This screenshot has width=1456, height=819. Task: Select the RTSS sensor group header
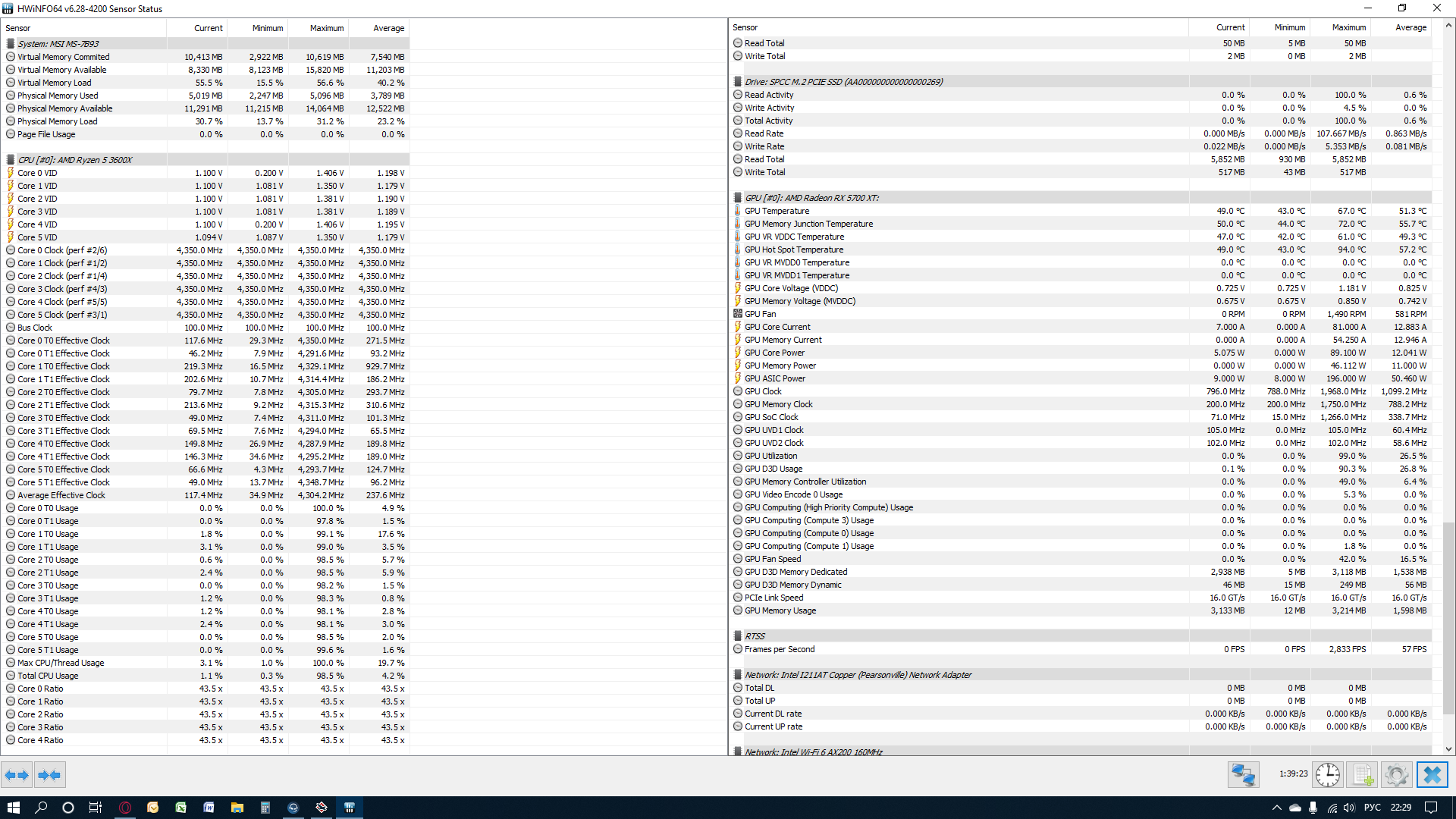[755, 636]
